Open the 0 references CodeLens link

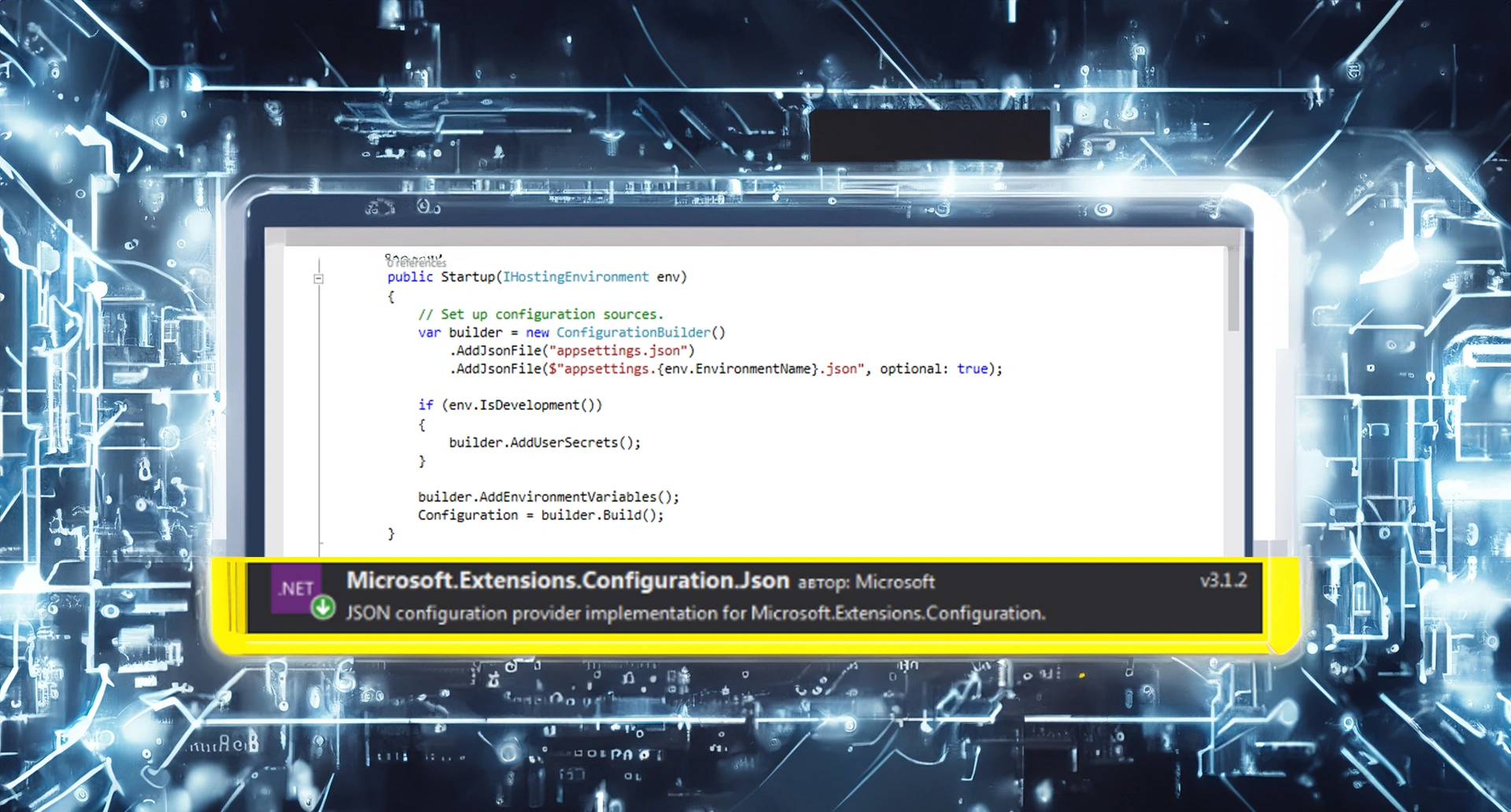pyautogui.click(x=416, y=263)
